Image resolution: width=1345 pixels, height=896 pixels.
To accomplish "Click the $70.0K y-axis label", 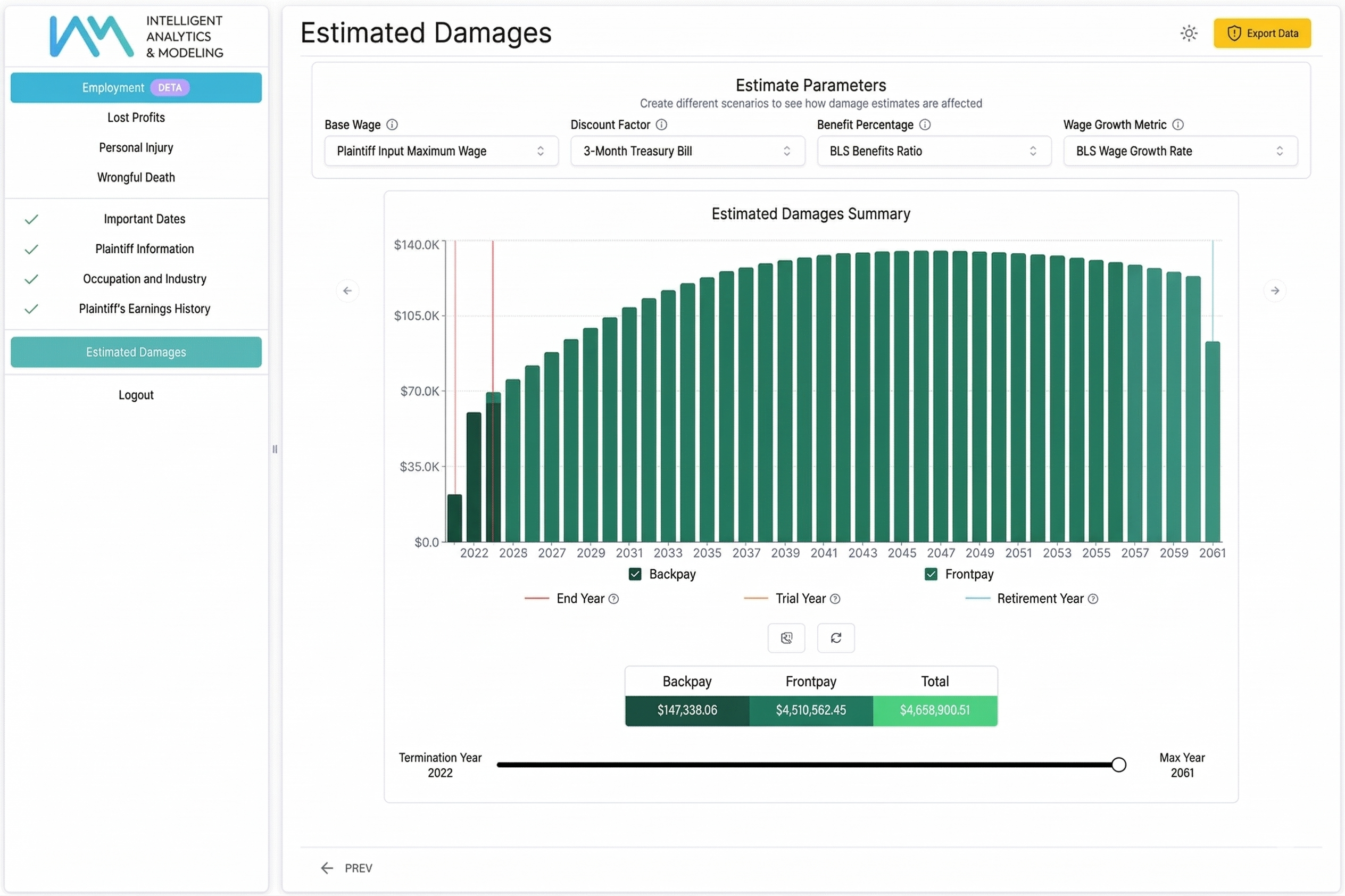I will pos(419,392).
